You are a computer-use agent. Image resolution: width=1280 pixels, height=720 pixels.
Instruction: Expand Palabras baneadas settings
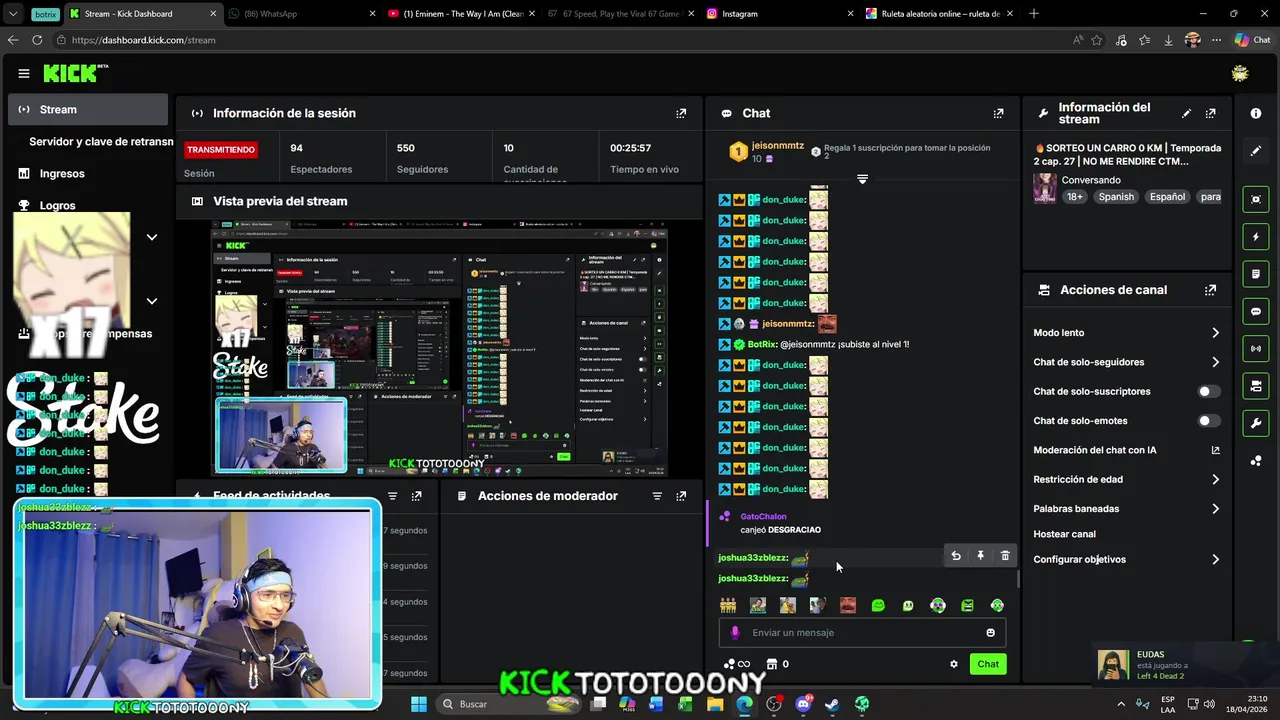point(1215,509)
